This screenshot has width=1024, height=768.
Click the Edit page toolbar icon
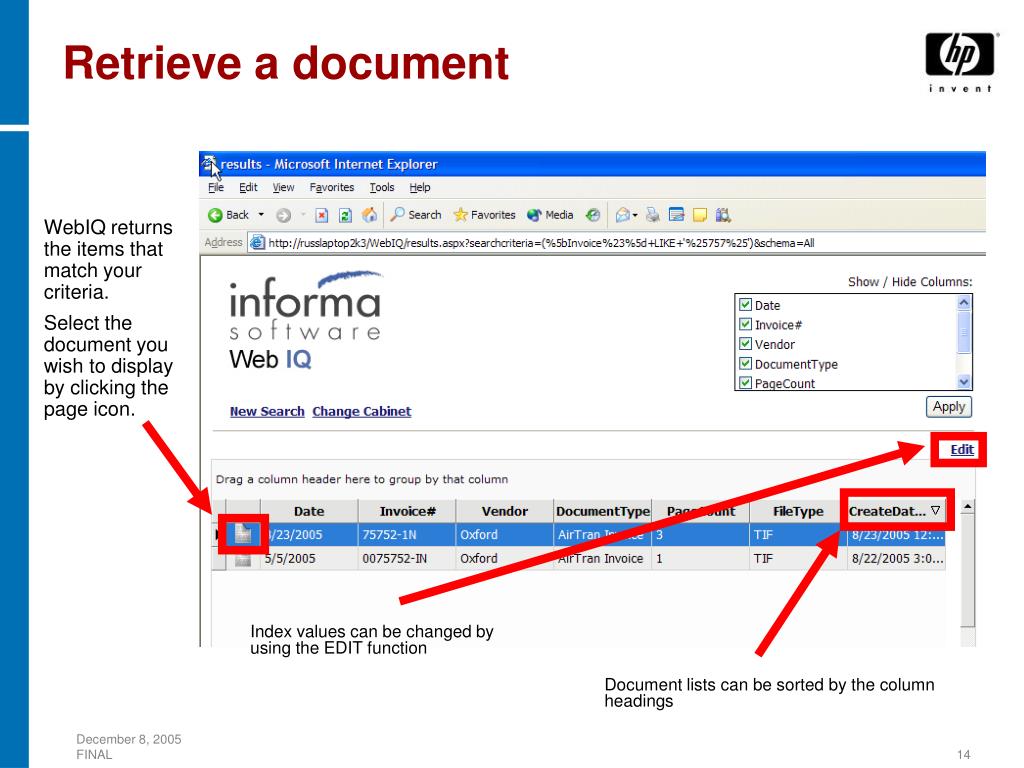click(x=677, y=214)
